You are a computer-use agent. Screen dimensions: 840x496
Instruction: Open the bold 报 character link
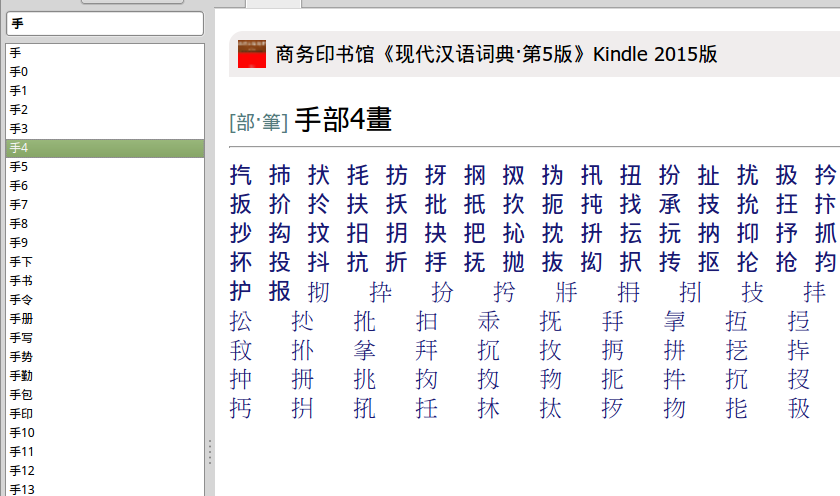coord(280,291)
